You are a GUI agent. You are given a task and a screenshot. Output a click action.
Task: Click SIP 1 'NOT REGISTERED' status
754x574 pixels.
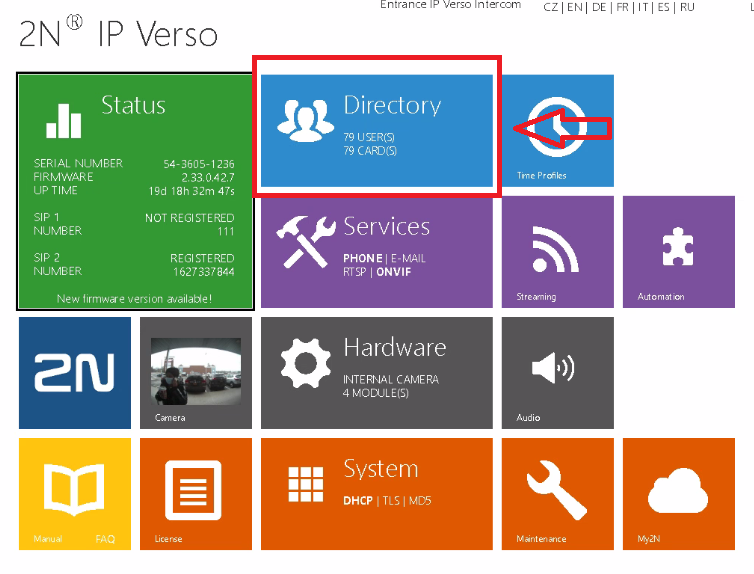pos(189,218)
